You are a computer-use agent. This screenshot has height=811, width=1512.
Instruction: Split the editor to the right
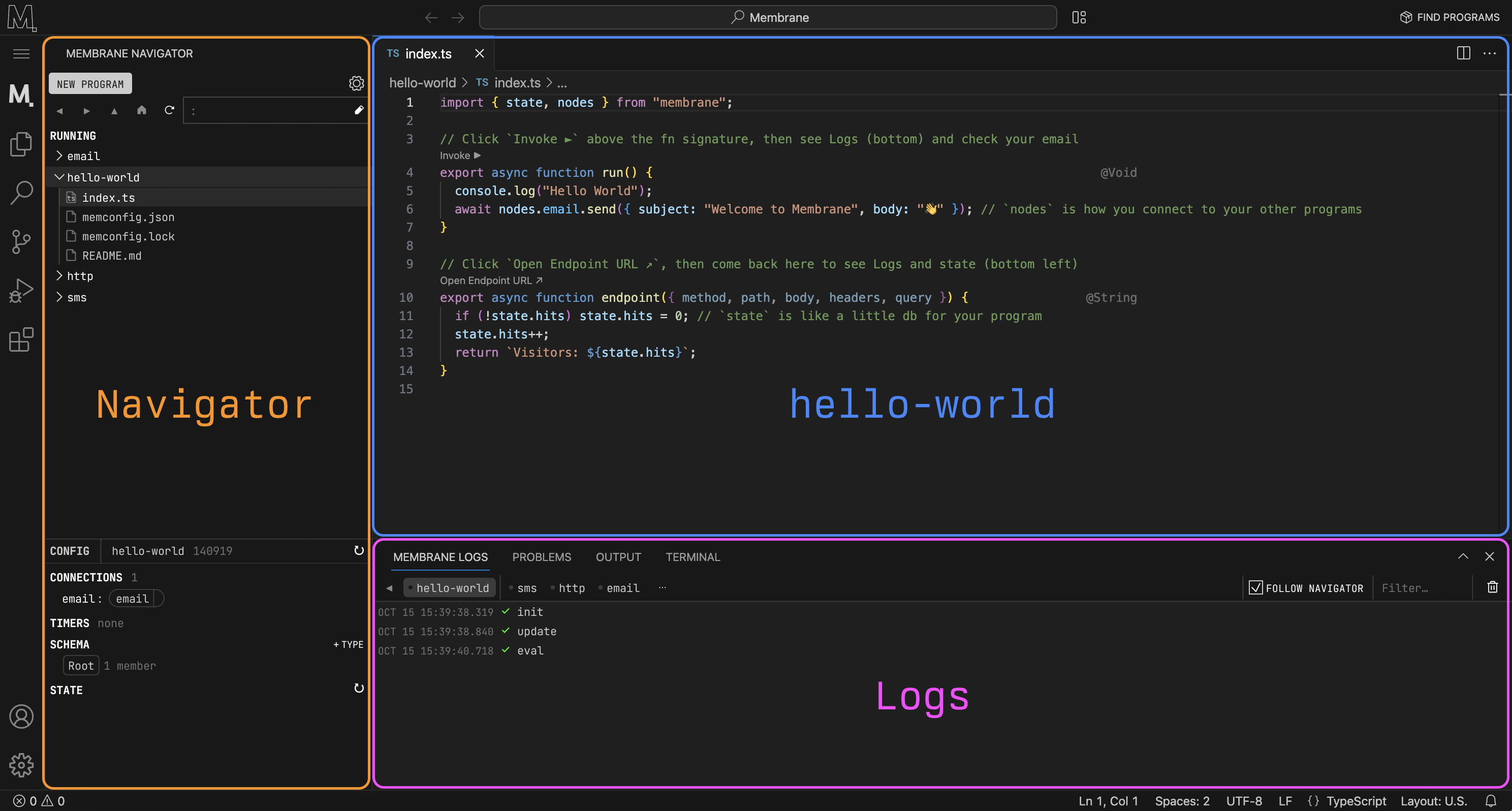coord(1463,53)
